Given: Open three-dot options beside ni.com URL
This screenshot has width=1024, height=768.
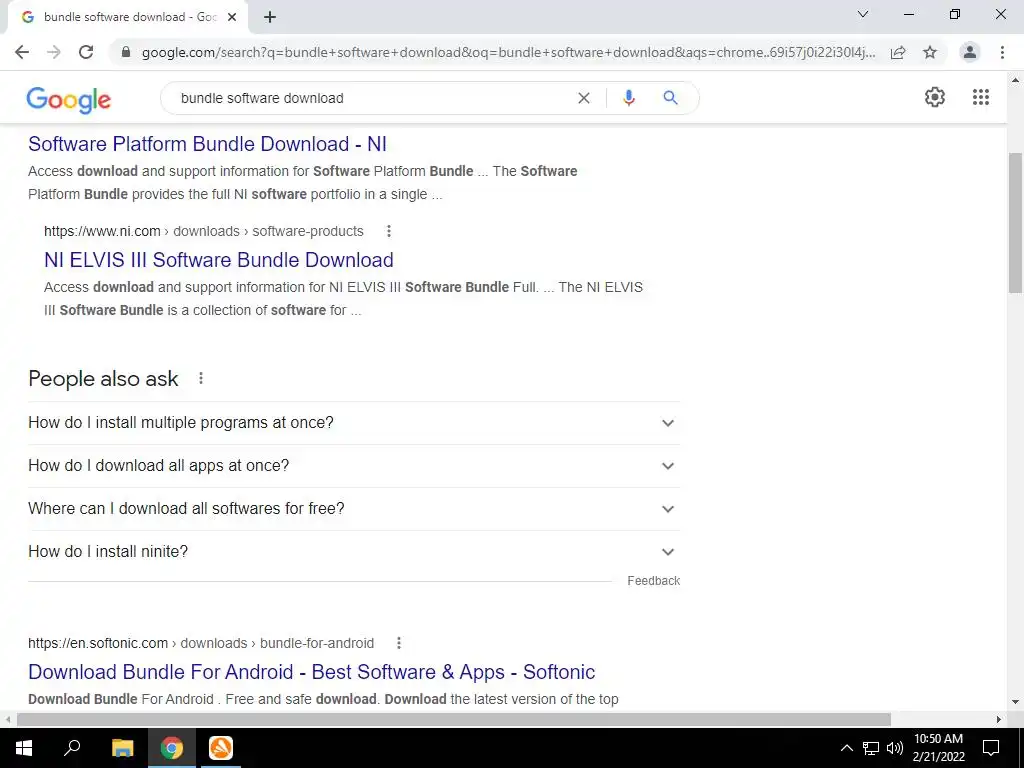Looking at the screenshot, I should pyautogui.click(x=389, y=231).
